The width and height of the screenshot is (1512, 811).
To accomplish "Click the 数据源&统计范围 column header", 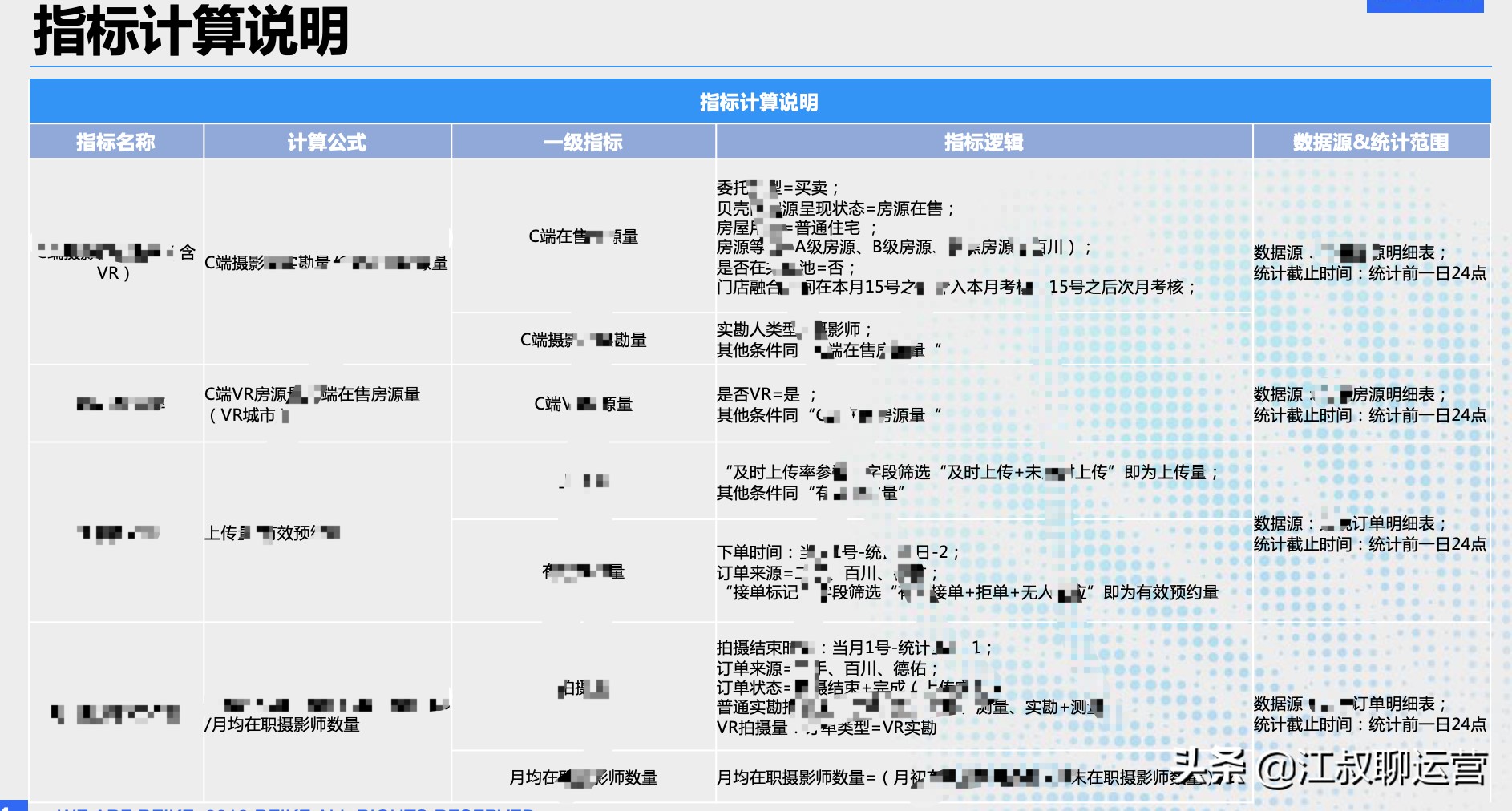I will click(1371, 142).
